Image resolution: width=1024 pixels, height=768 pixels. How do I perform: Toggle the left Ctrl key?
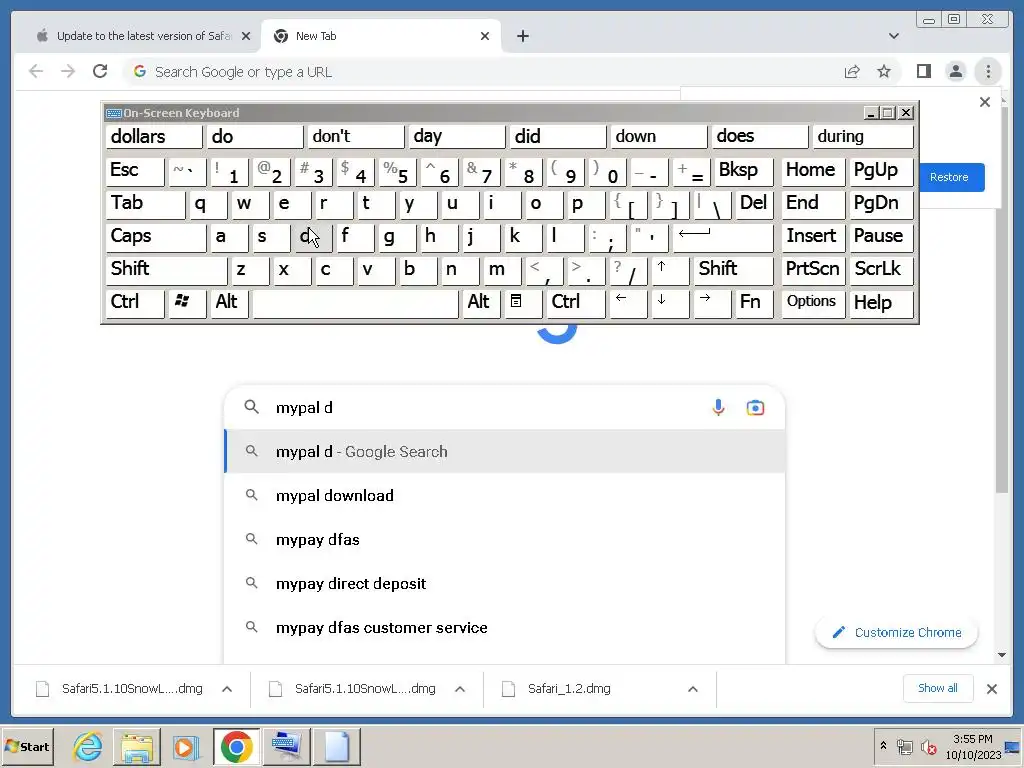click(135, 303)
